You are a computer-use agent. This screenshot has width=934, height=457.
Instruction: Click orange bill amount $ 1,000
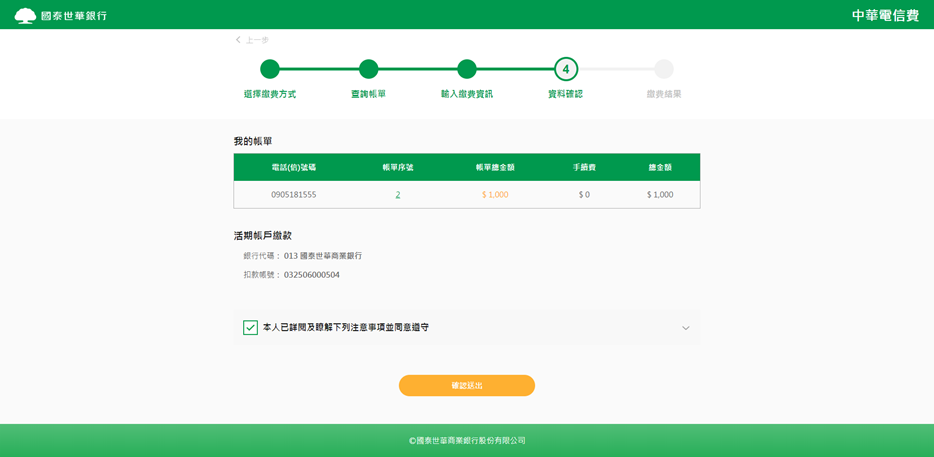click(495, 195)
